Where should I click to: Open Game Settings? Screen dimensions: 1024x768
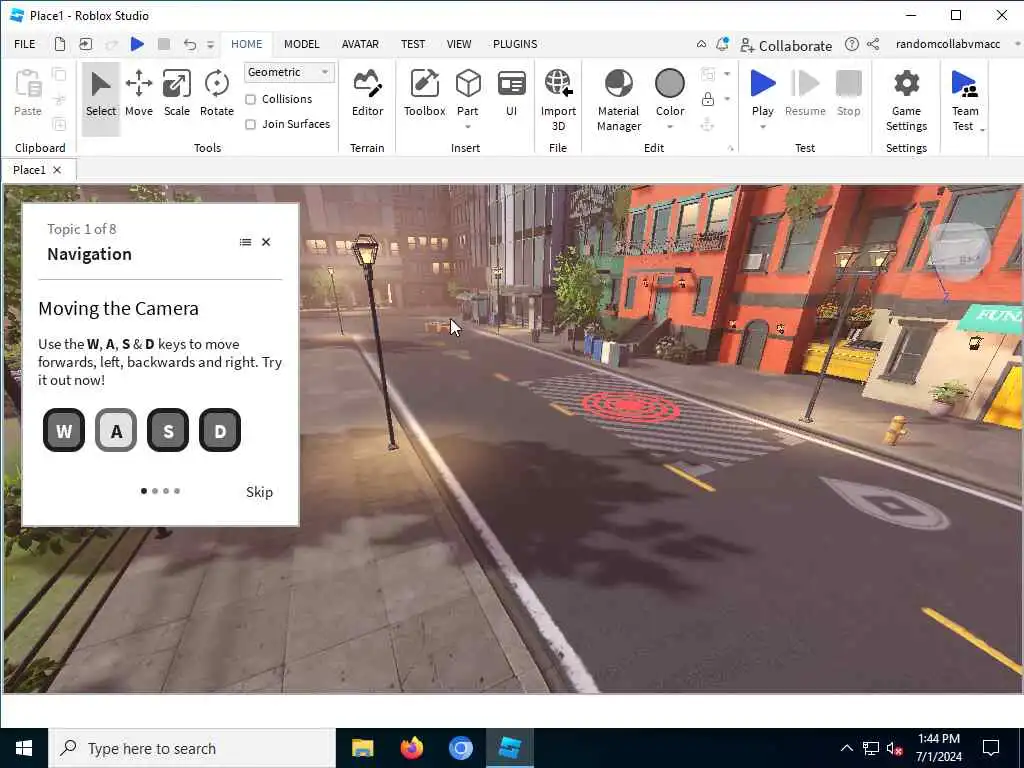(x=906, y=101)
